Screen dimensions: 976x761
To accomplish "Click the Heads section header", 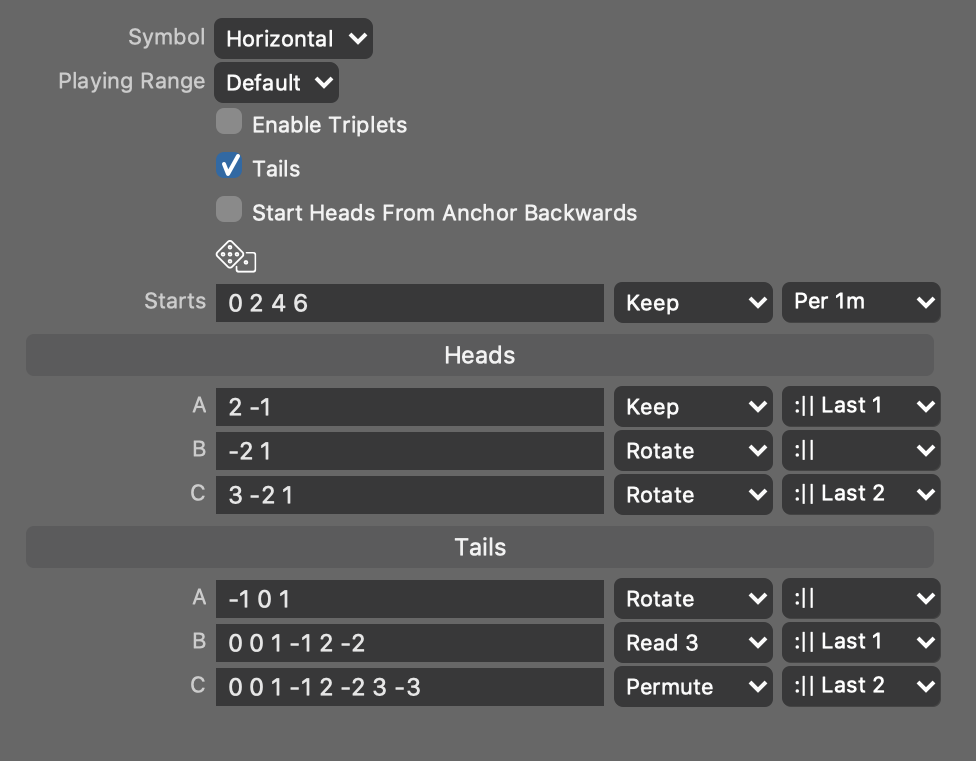I will [480, 355].
